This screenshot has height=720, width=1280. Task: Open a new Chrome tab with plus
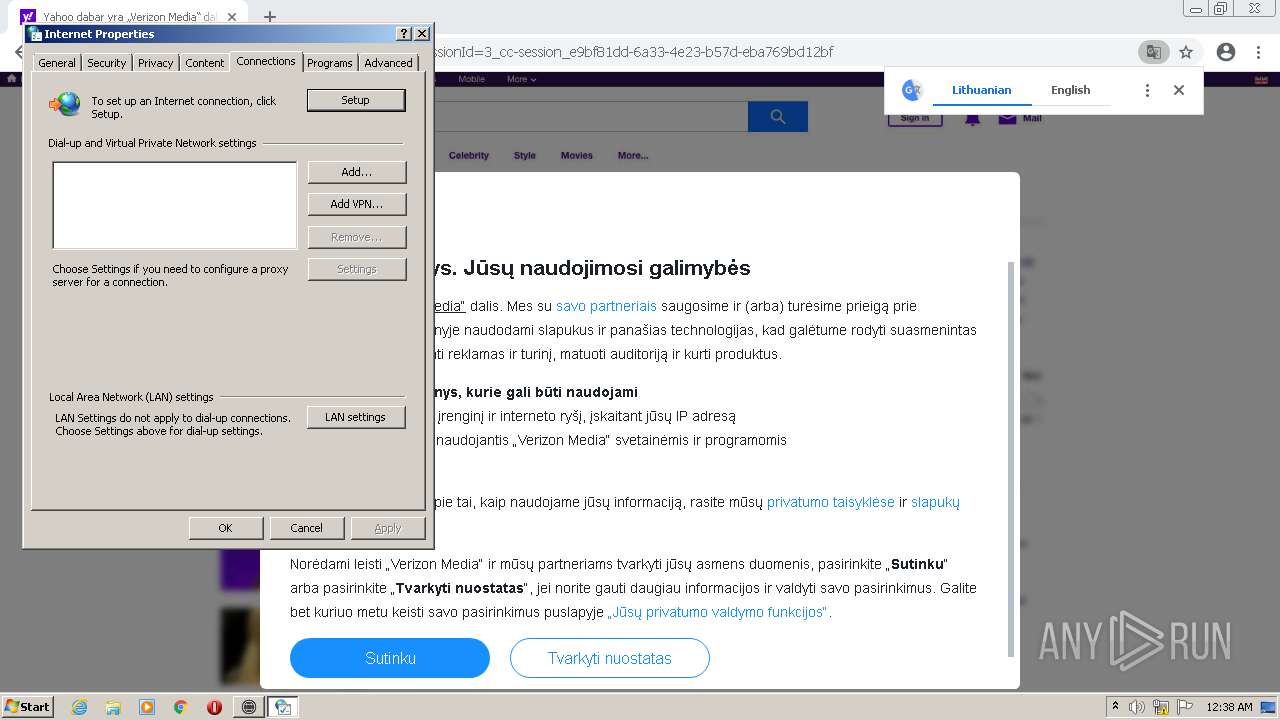pos(269,17)
